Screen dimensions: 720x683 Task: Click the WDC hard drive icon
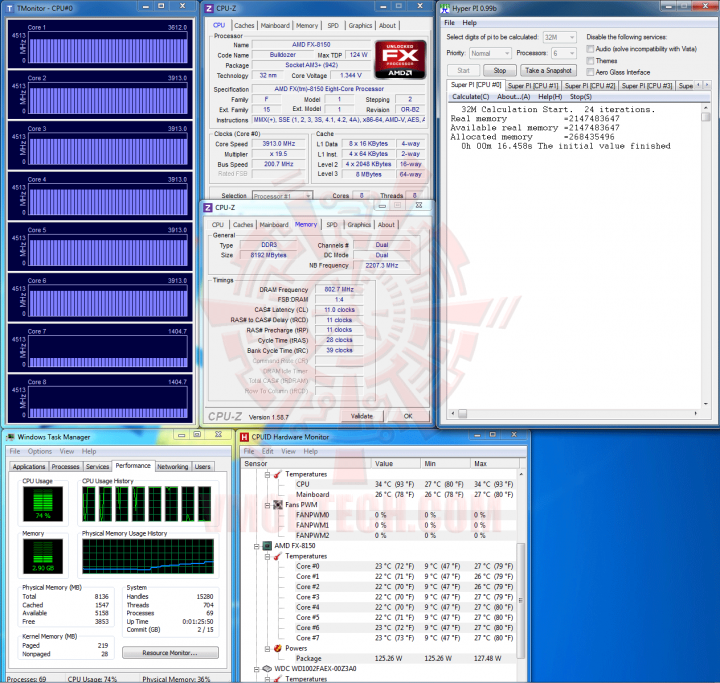coord(267,669)
